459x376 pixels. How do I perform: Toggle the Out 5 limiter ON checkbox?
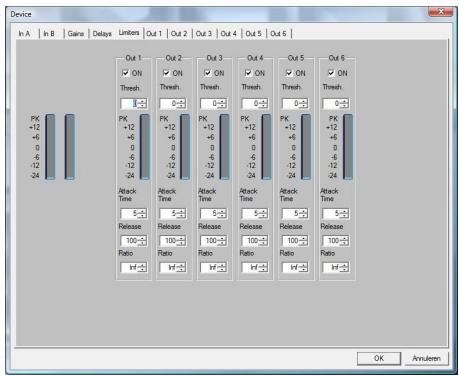(x=289, y=73)
